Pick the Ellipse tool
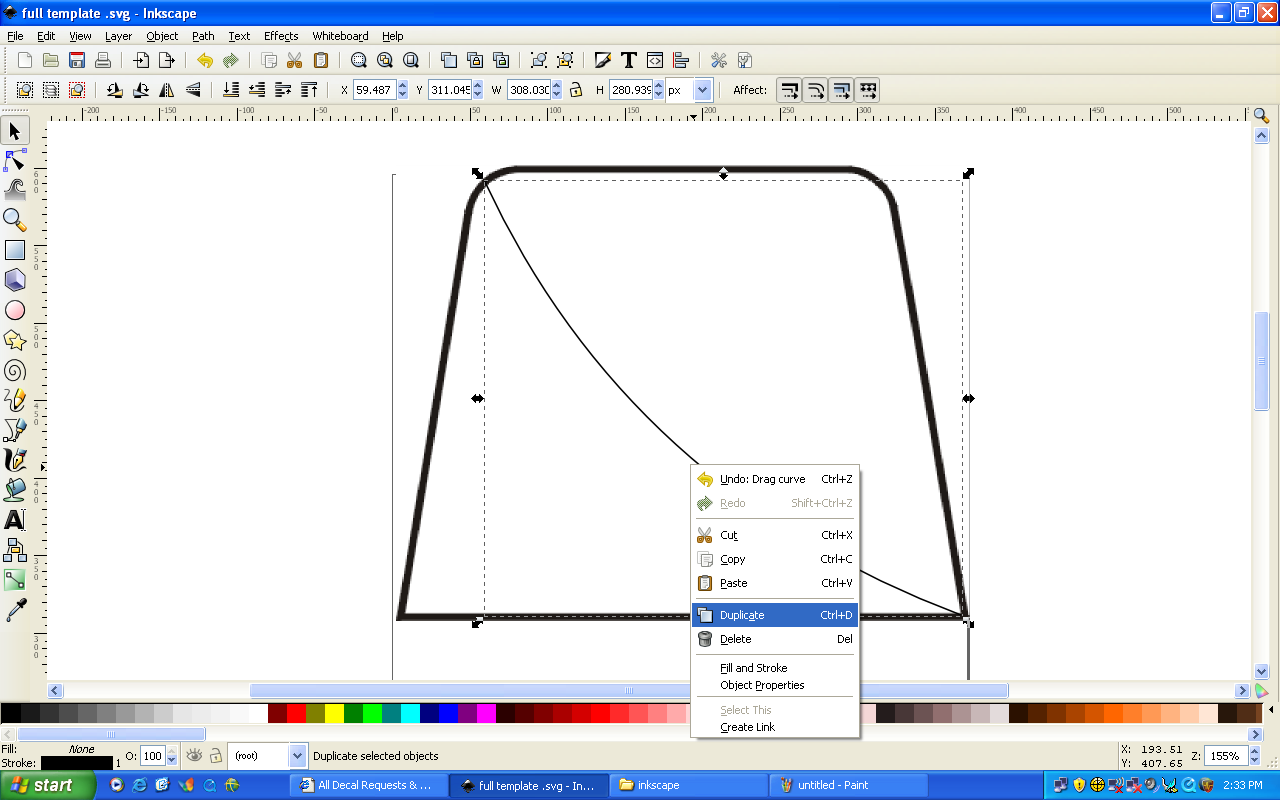The width and height of the screenshot is (1280, 800). (16, 310)
